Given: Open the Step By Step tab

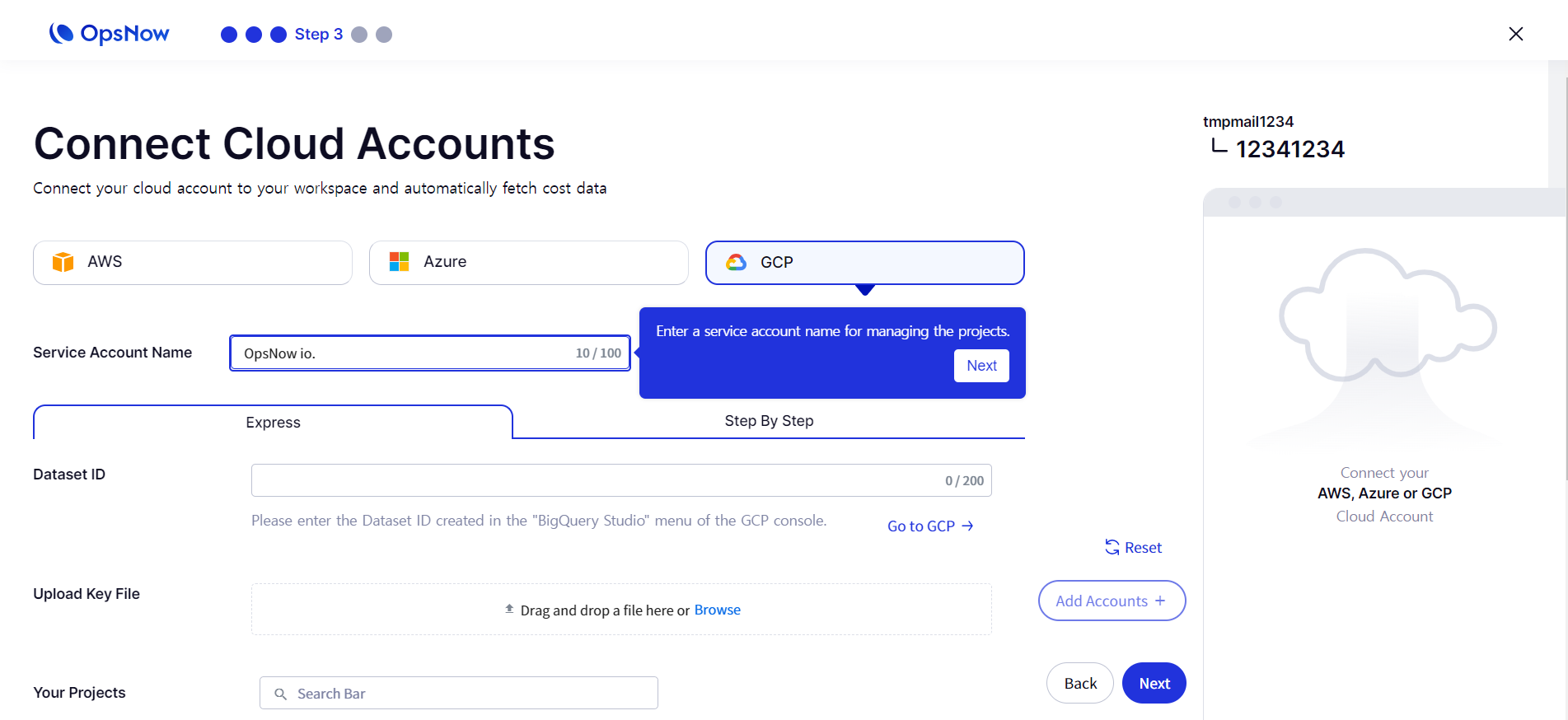Looking at the screenshot, I should pyautogui.click(x=769, y=421).
